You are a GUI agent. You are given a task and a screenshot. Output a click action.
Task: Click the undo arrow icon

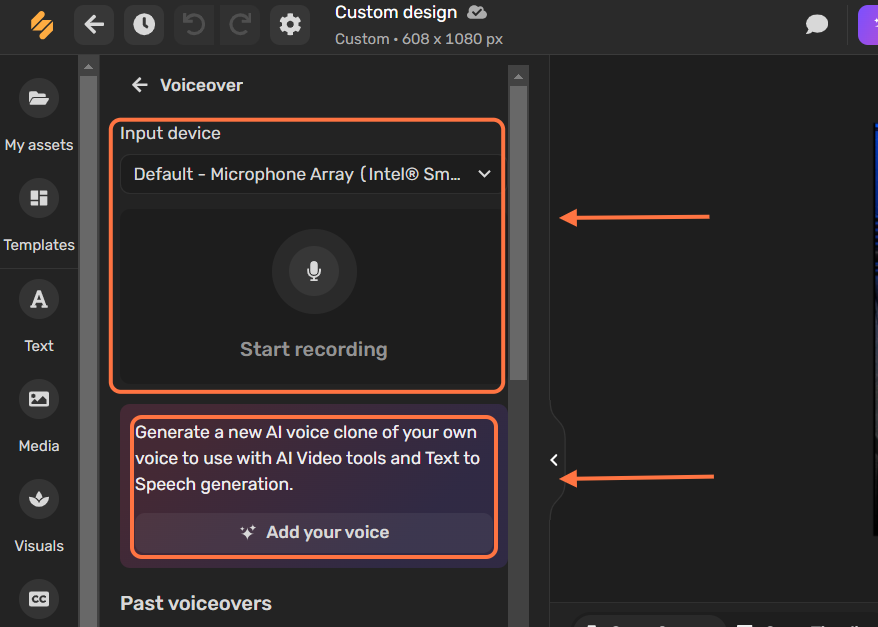tap(194, 25)
